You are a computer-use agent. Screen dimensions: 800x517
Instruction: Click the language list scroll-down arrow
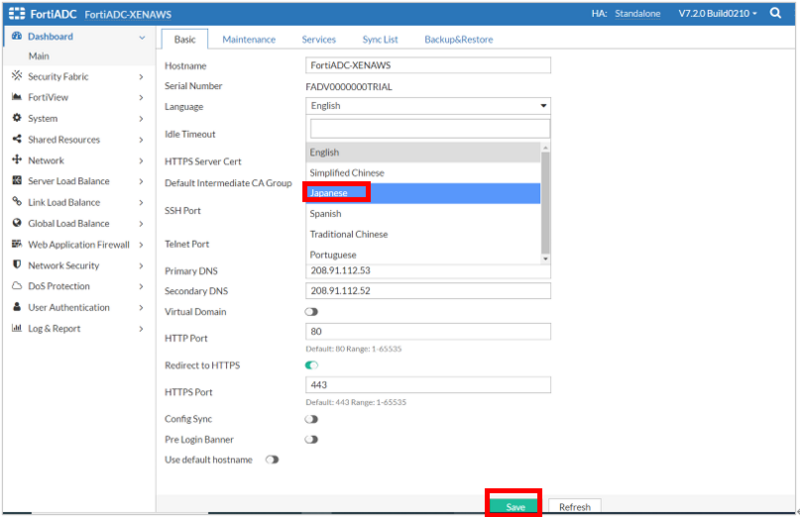[545, 259]
